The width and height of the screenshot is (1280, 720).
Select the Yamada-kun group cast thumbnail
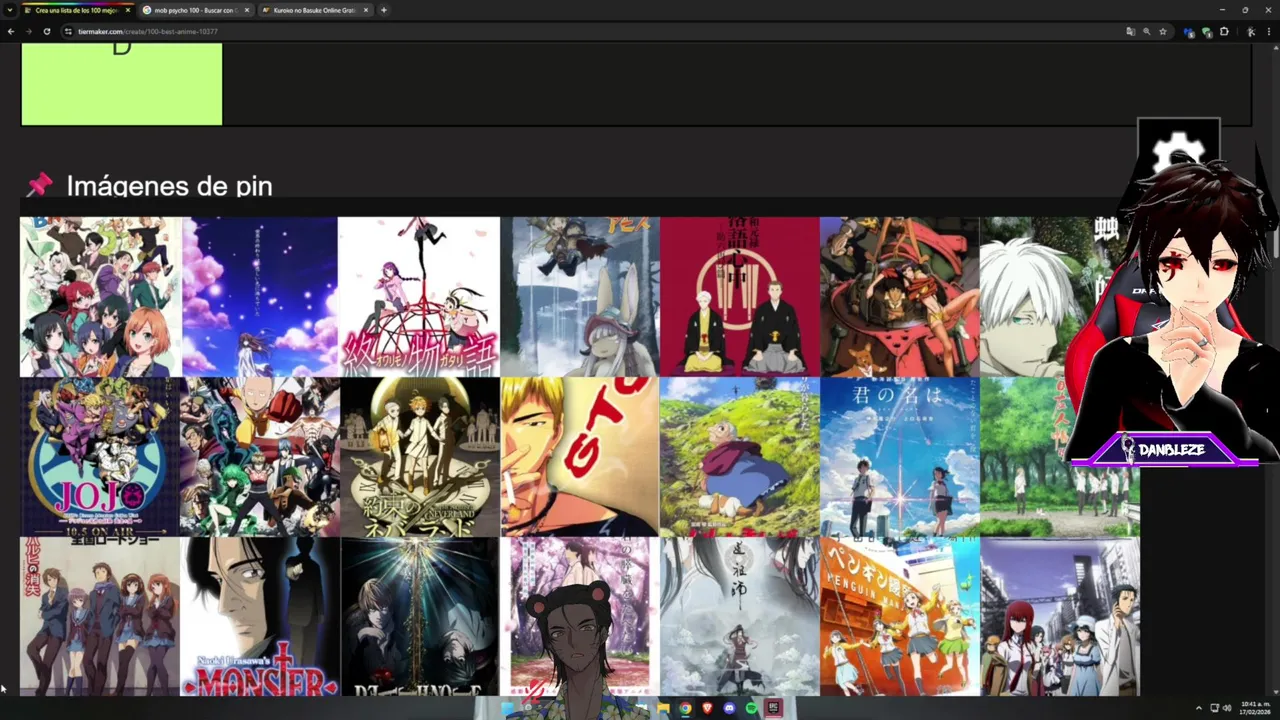point(100,297)
